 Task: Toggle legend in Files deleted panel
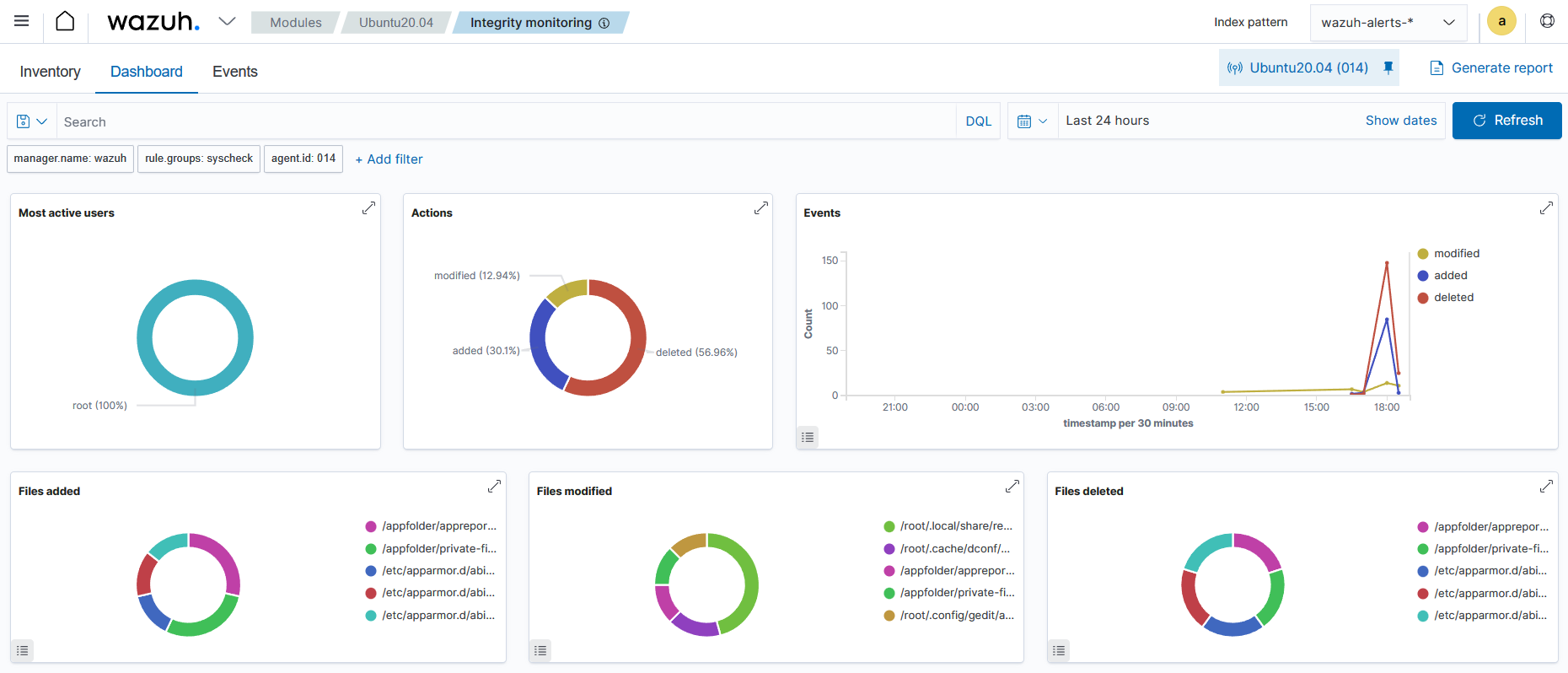pos(1059,650)
